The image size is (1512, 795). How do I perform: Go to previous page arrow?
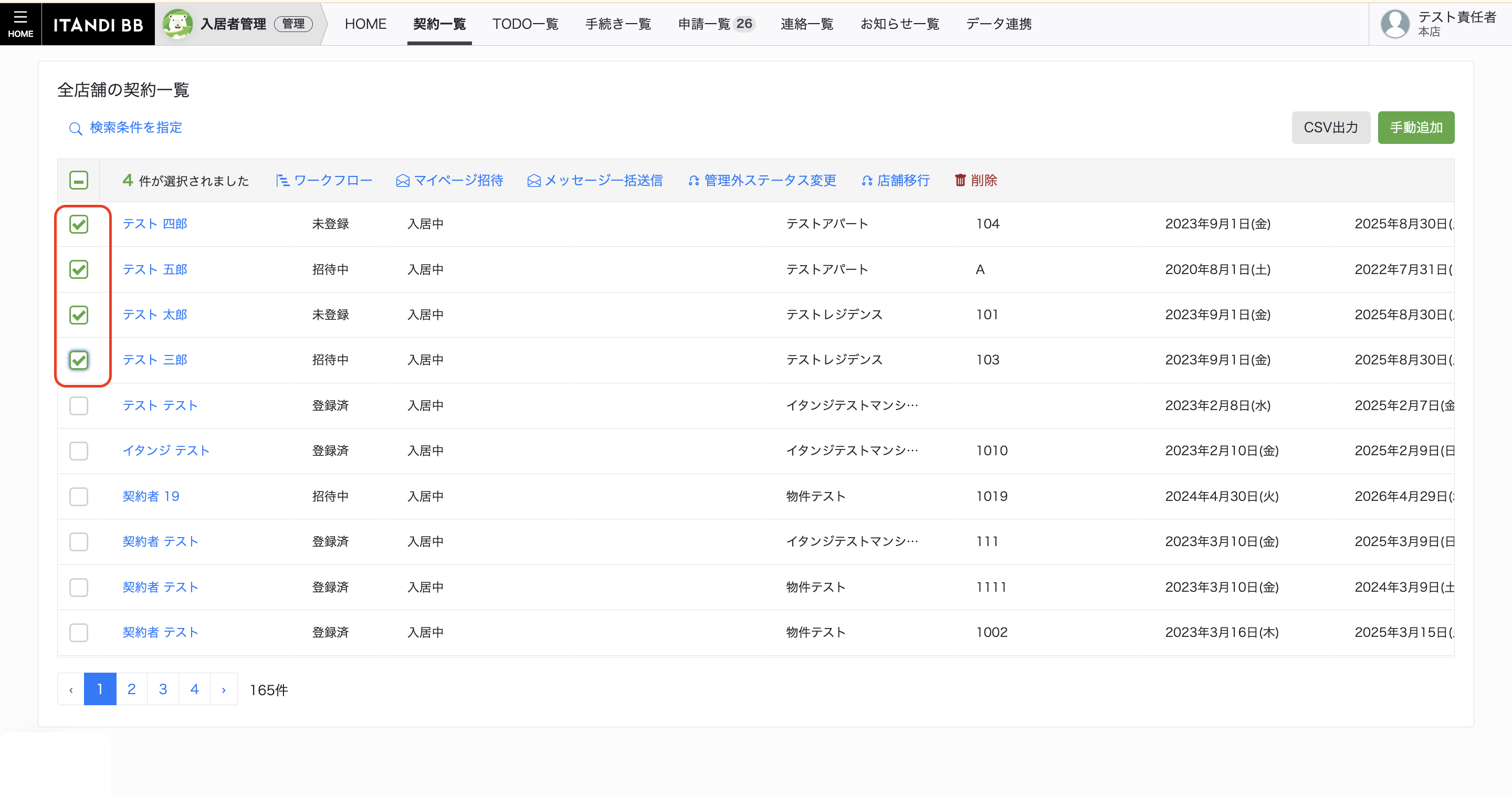(71, 689)
